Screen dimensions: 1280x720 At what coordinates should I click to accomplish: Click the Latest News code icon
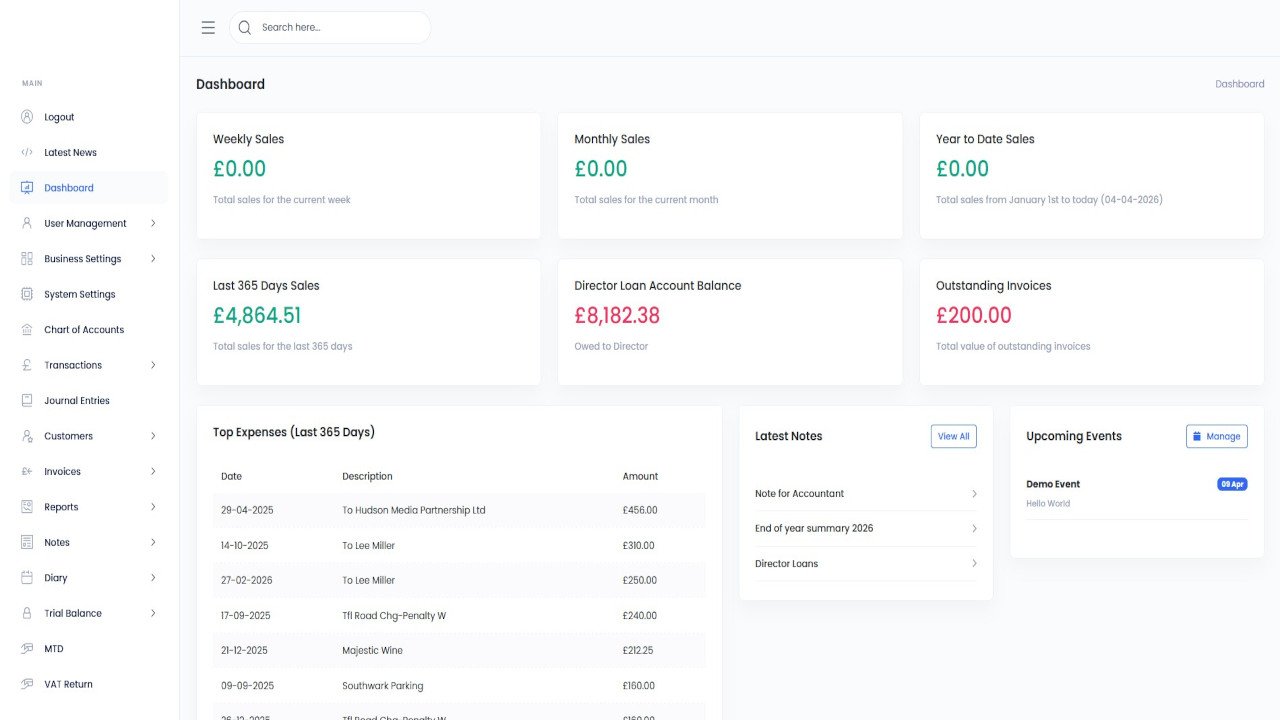(27, 153)
